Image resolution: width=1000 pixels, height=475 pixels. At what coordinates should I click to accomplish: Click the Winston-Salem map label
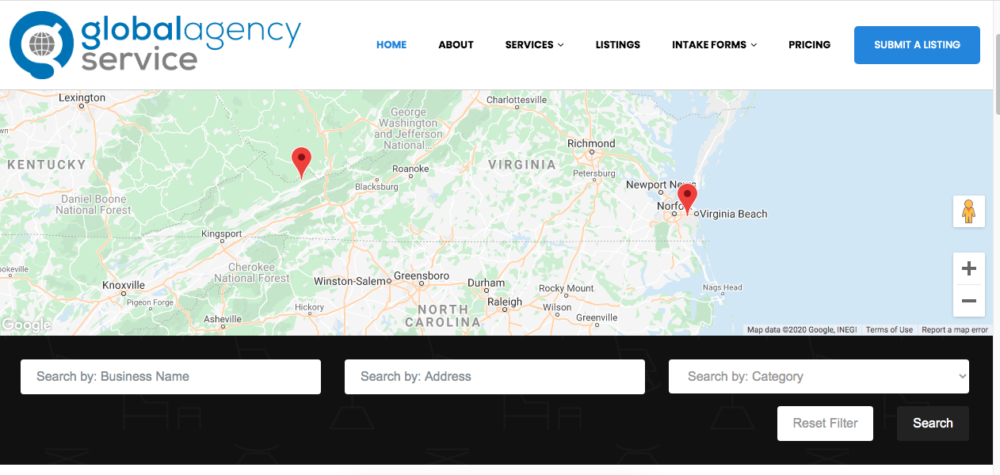[349, 281]
